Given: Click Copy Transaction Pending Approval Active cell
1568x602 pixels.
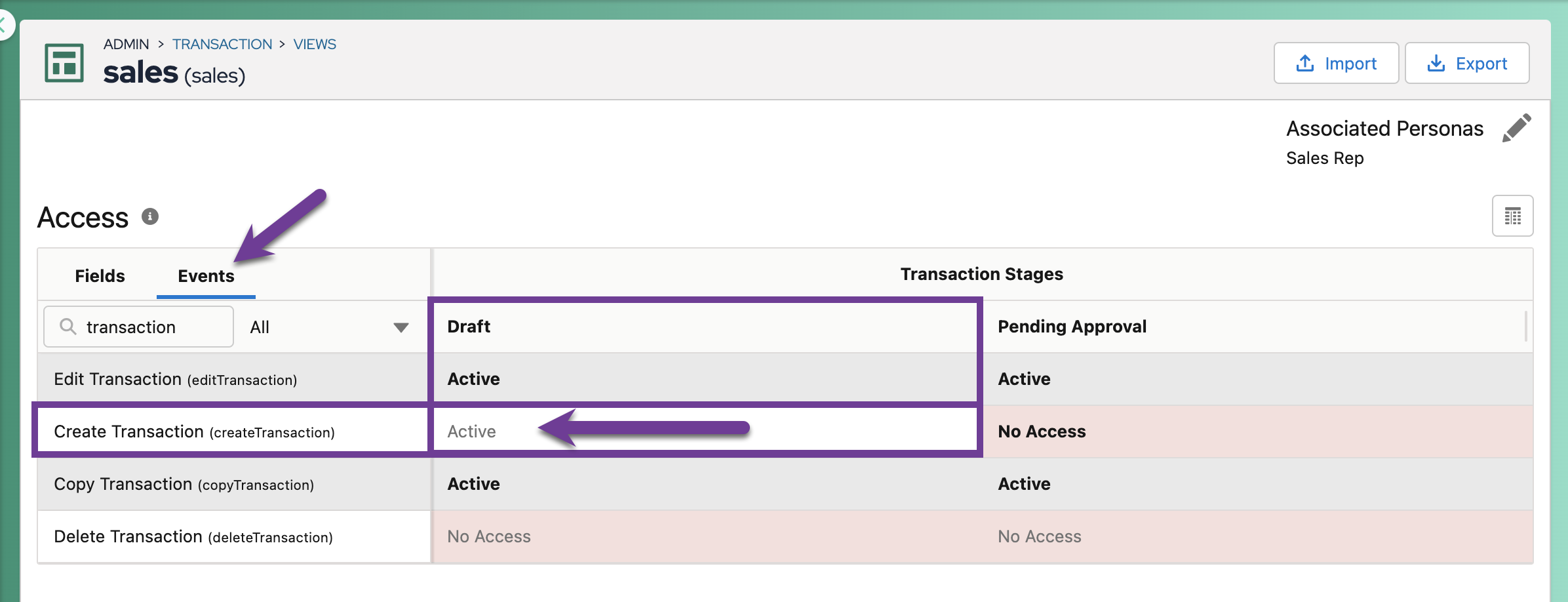Looking at the screenshot, I should tap(1258, 484).
